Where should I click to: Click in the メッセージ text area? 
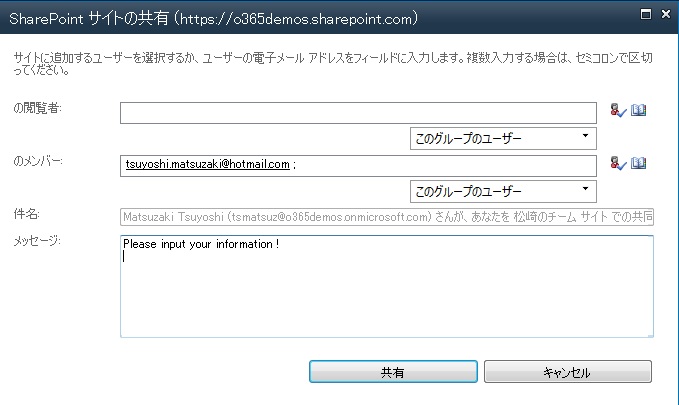tap(387, 286)
